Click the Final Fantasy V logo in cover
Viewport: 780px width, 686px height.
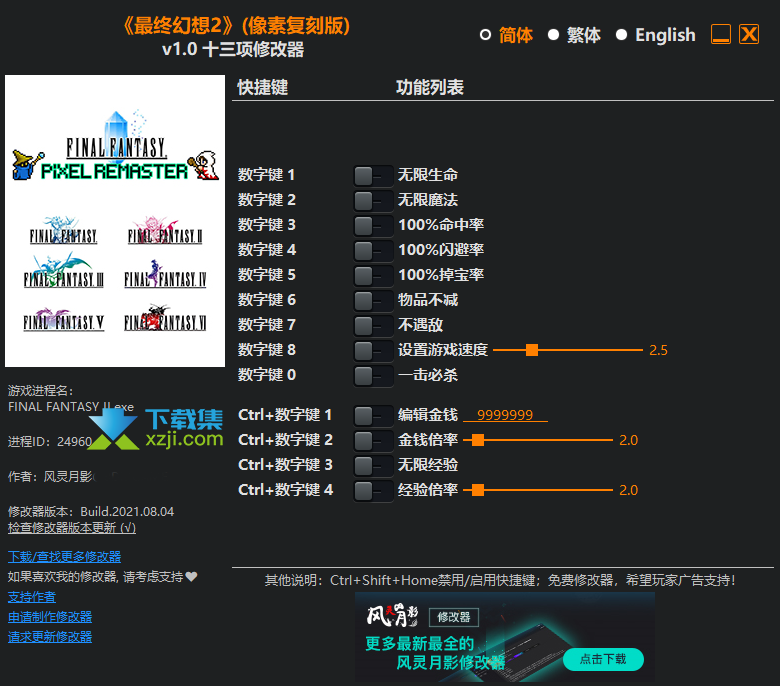[63, 319]
